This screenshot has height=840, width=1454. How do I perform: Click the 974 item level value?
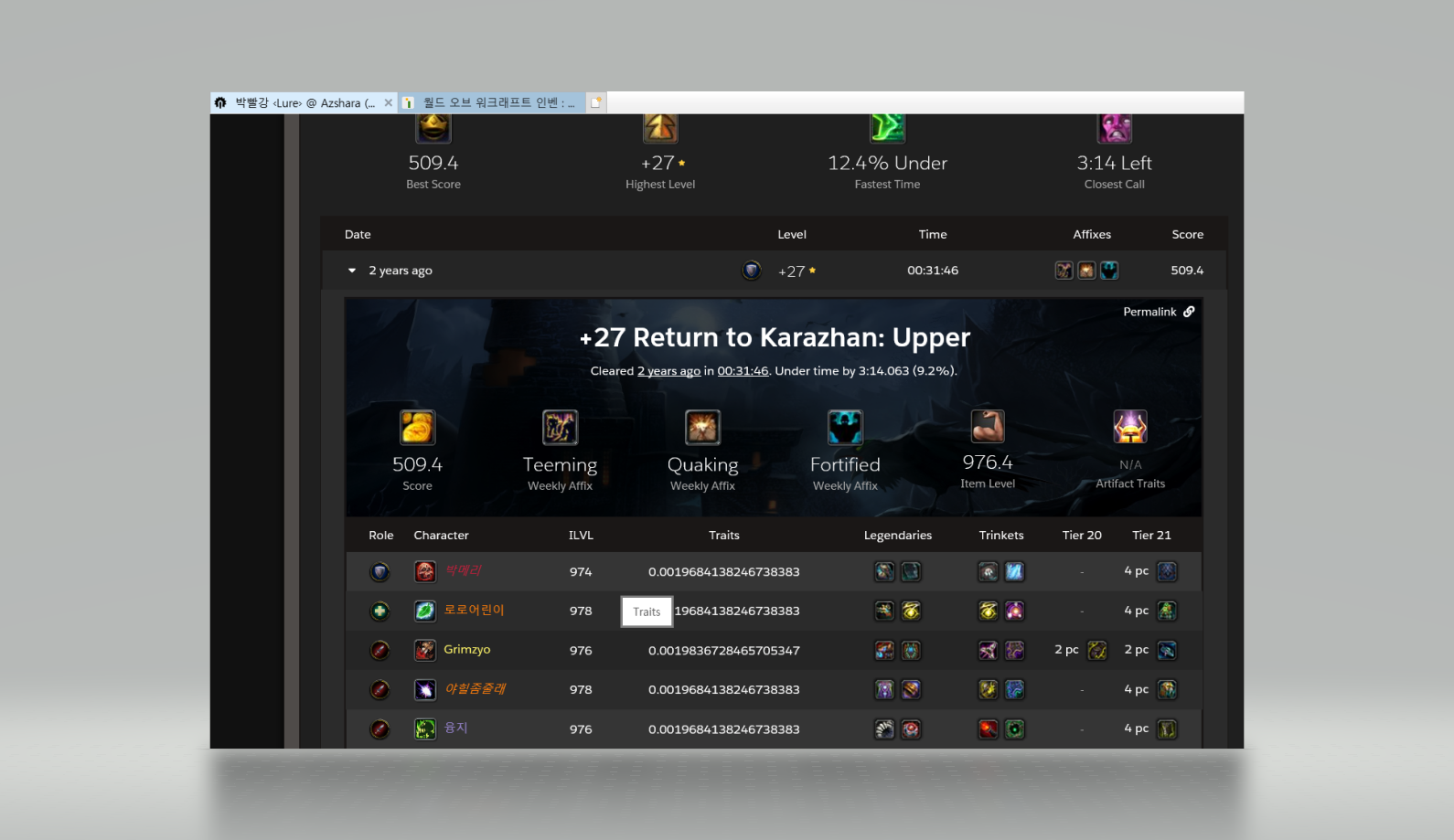[x=581, y=572]
